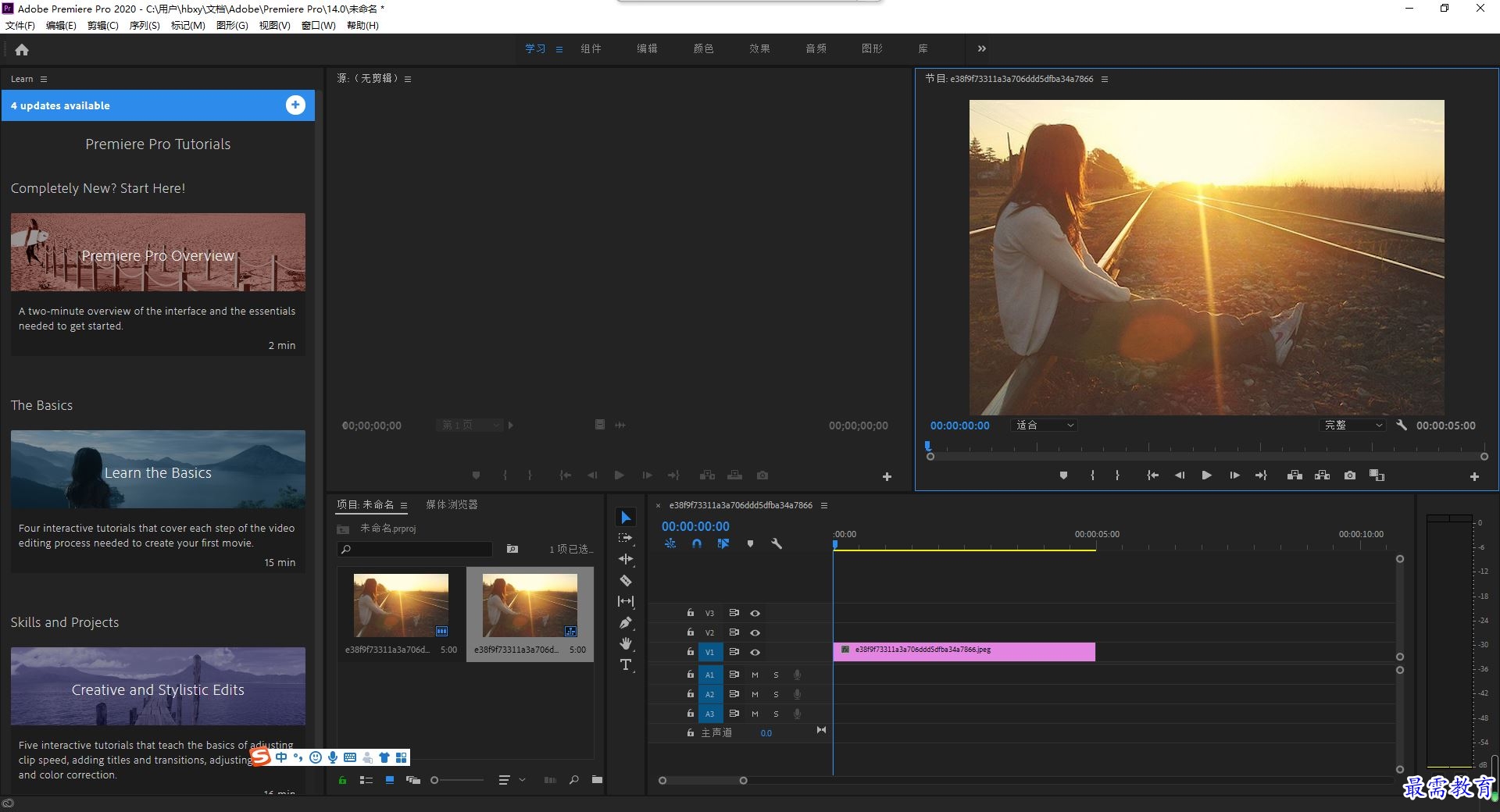The height and width of the screenshot is (812, 1500).
Task: Toggle Linked Selection in timeline
Action: click(x=723, y=543)
